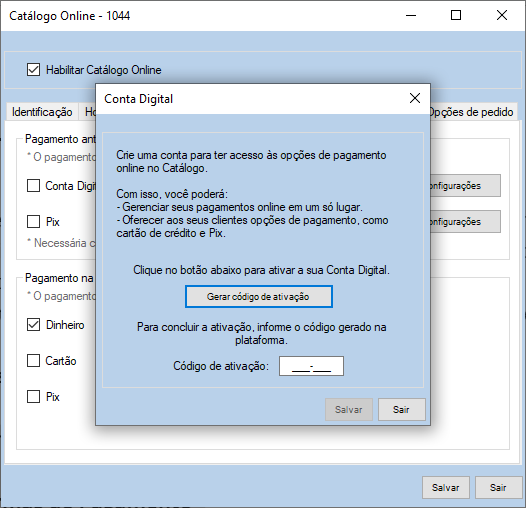This screenshot has width=526, height=508.
Task: Check the Cartão payment option
Action: (x=33, y=361)
